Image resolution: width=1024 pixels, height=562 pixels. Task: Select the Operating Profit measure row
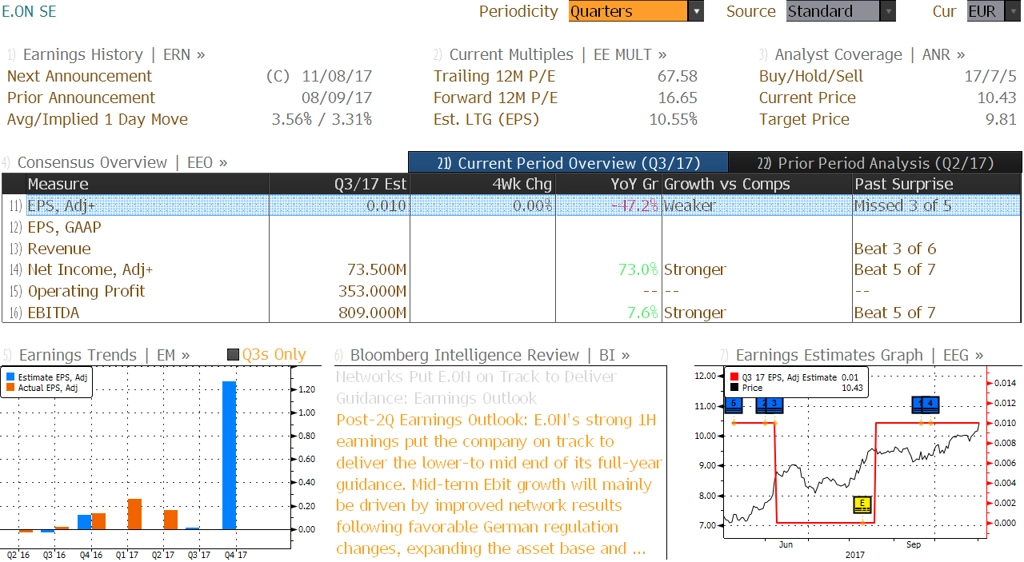(x=511, y=291)
